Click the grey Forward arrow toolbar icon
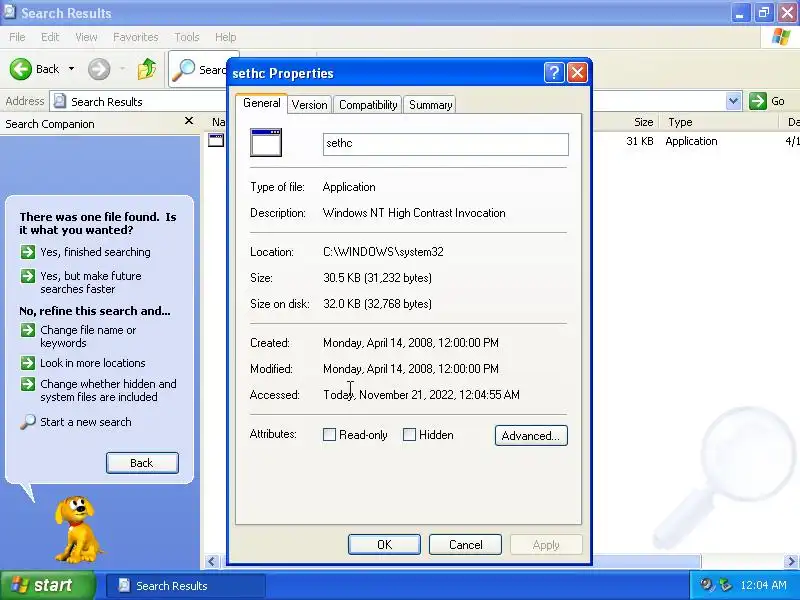Screen dimensions: 800x600 tap(98, 69)
